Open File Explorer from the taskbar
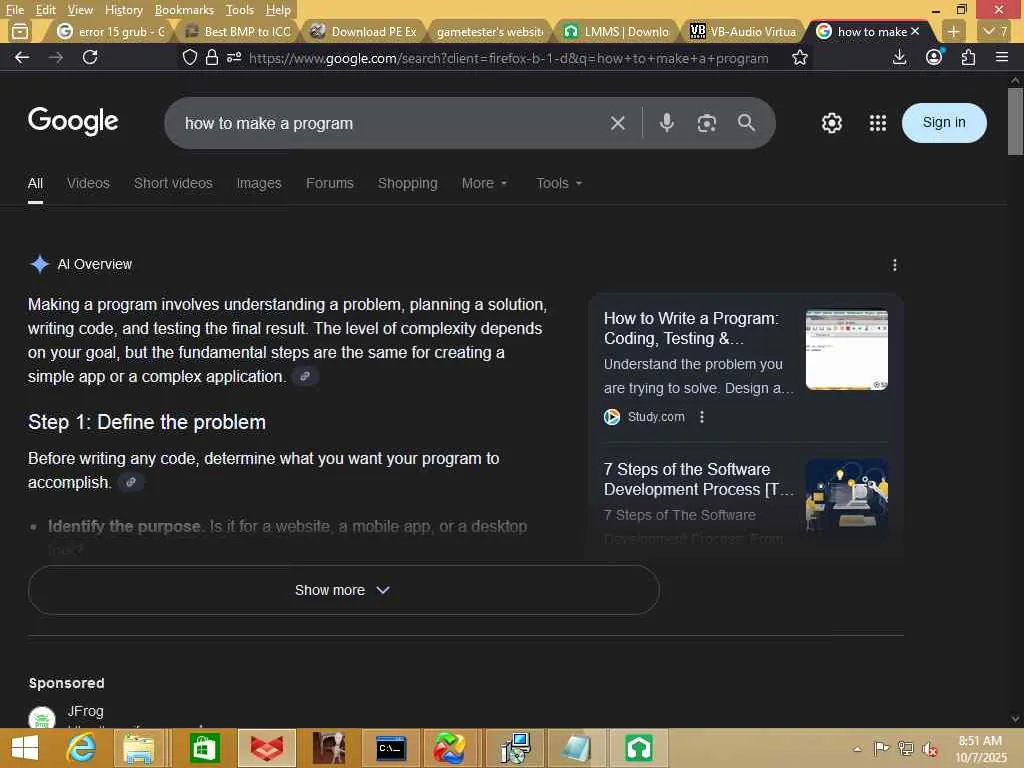 (138, 748)
